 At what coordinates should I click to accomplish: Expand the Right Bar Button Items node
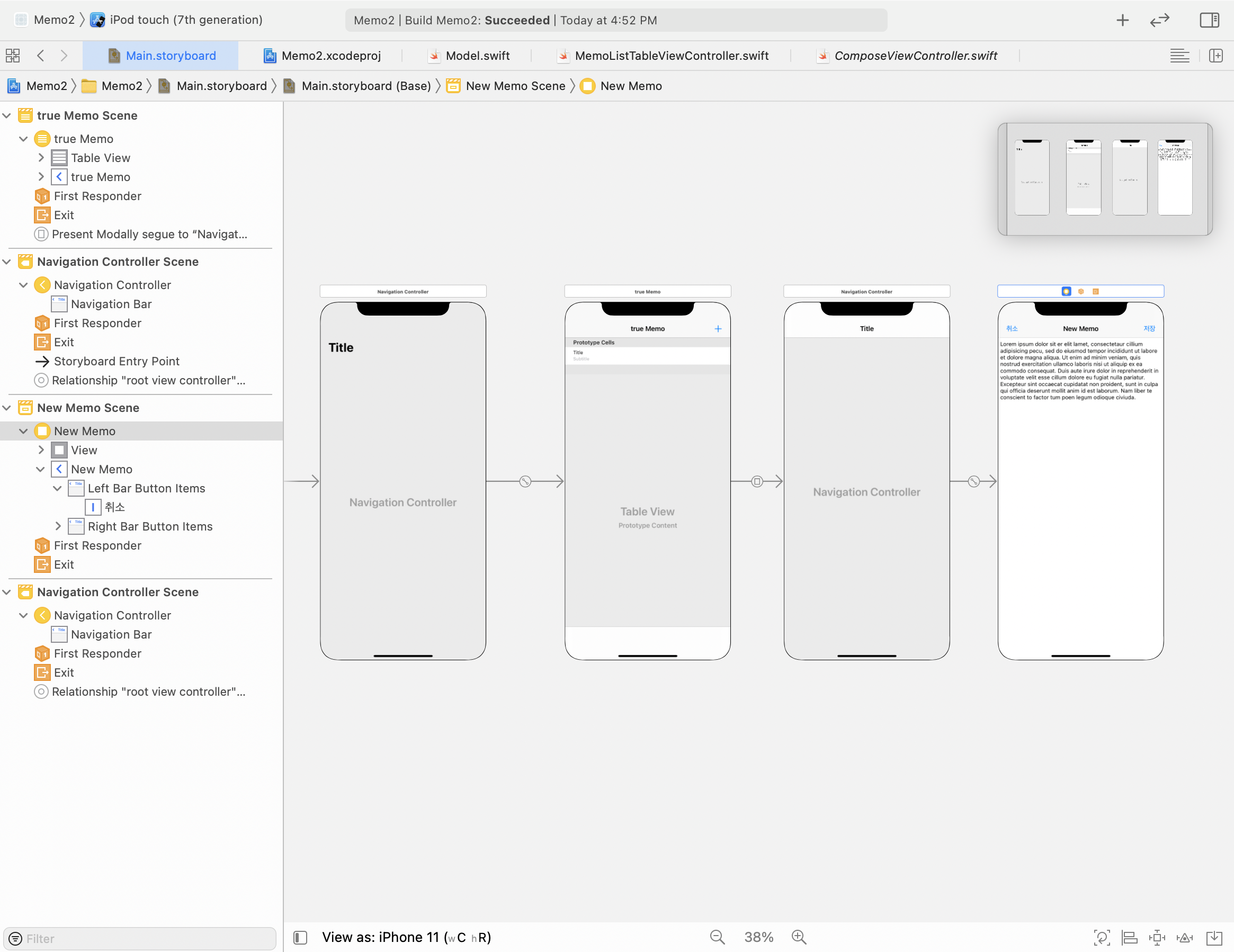coord(58,526)
